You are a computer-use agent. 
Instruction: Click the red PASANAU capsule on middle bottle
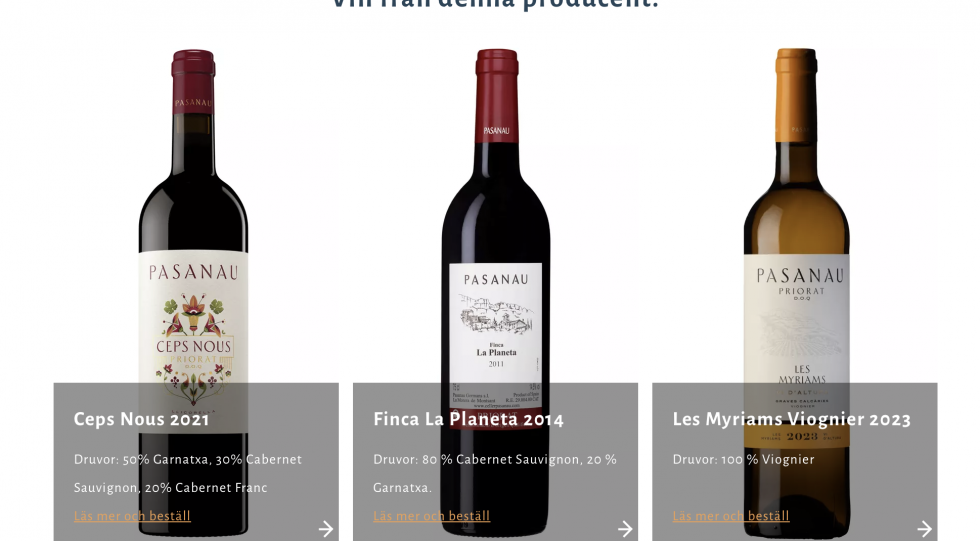click(496, 96)
